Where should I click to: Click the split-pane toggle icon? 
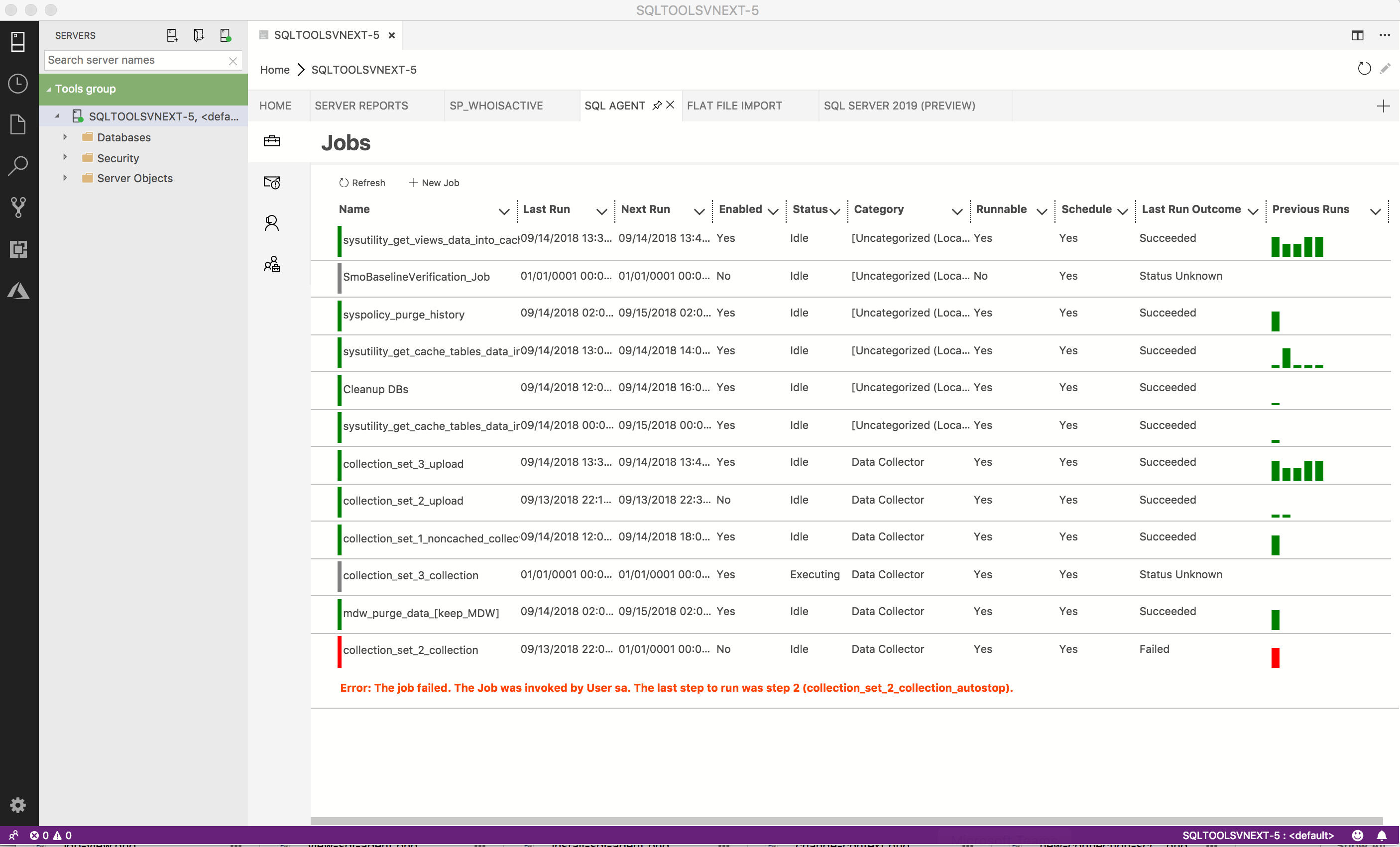[x=1358, y=35]
